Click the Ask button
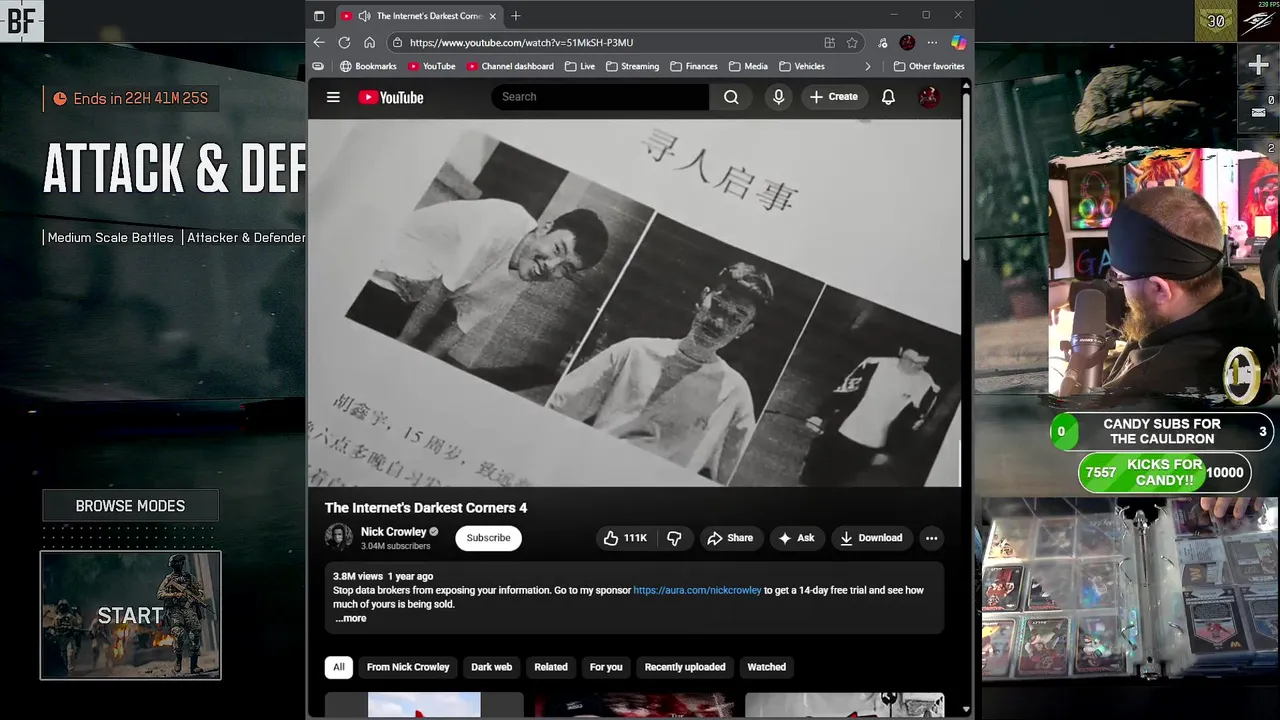This screenshot has height=720, width=1280. coord(796,538)
